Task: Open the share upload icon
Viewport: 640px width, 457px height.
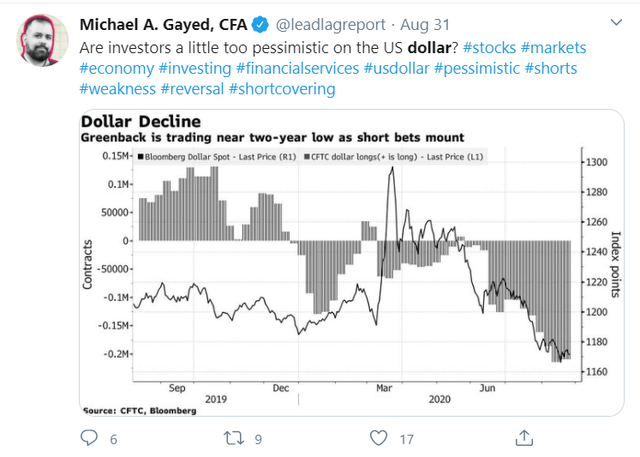Action: click(524, 438)
